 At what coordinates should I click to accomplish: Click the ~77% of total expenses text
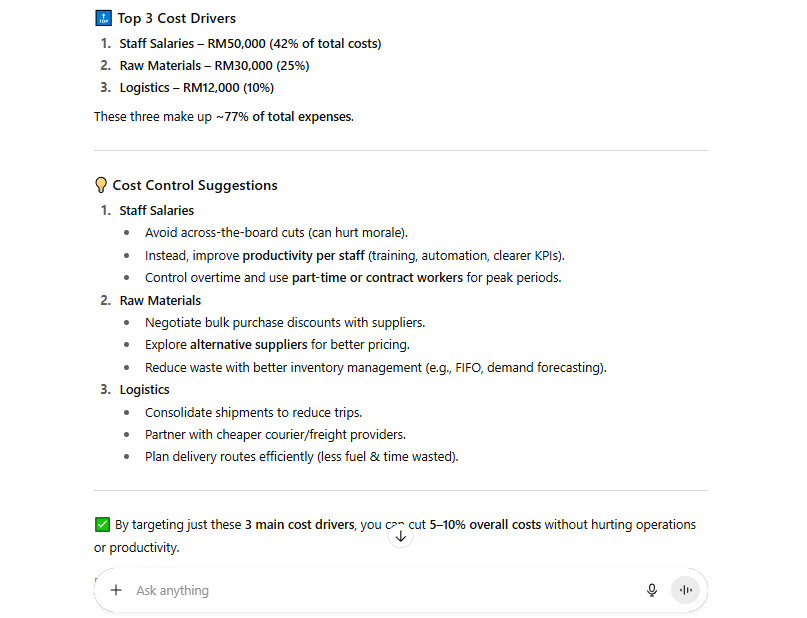284,116
